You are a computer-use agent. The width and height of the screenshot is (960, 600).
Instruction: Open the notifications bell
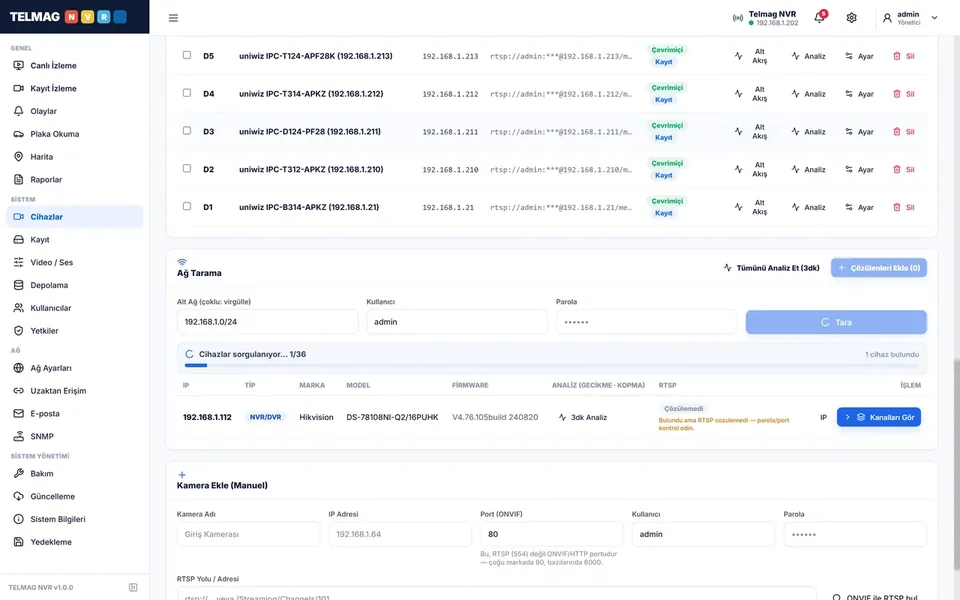[x=819, y=17]
